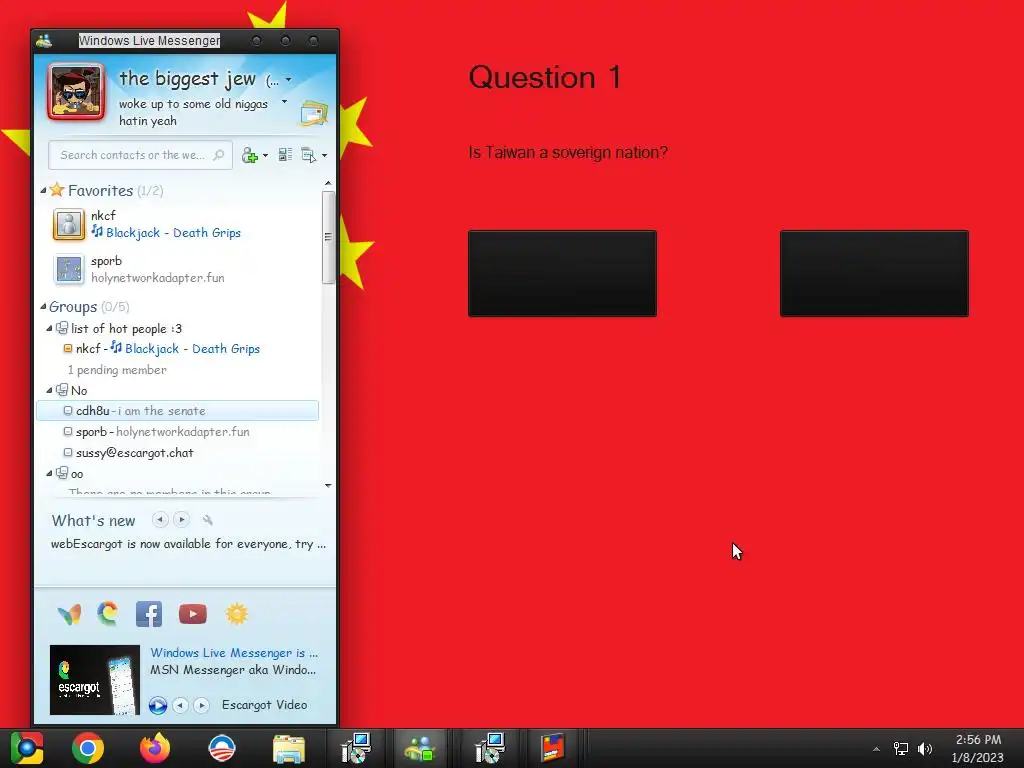Collapse the 'oo' group
The width and height of the screenshot is (1024, 768).
(x=49, y=473)
